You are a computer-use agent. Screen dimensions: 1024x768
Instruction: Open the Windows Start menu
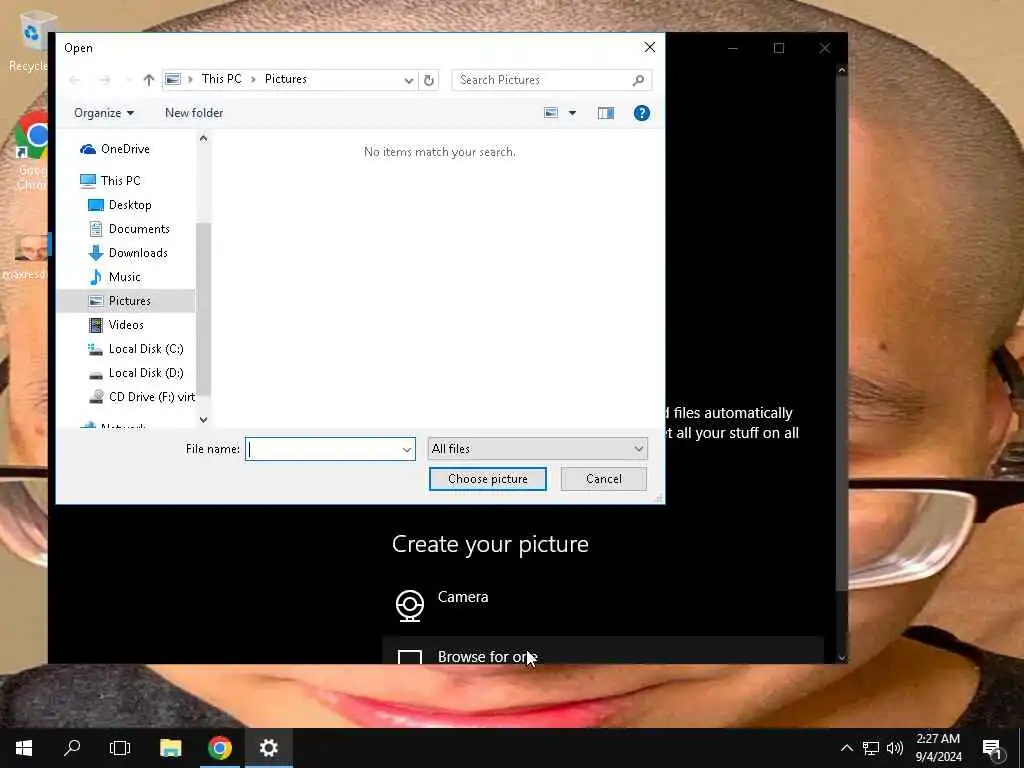[24, 748]
